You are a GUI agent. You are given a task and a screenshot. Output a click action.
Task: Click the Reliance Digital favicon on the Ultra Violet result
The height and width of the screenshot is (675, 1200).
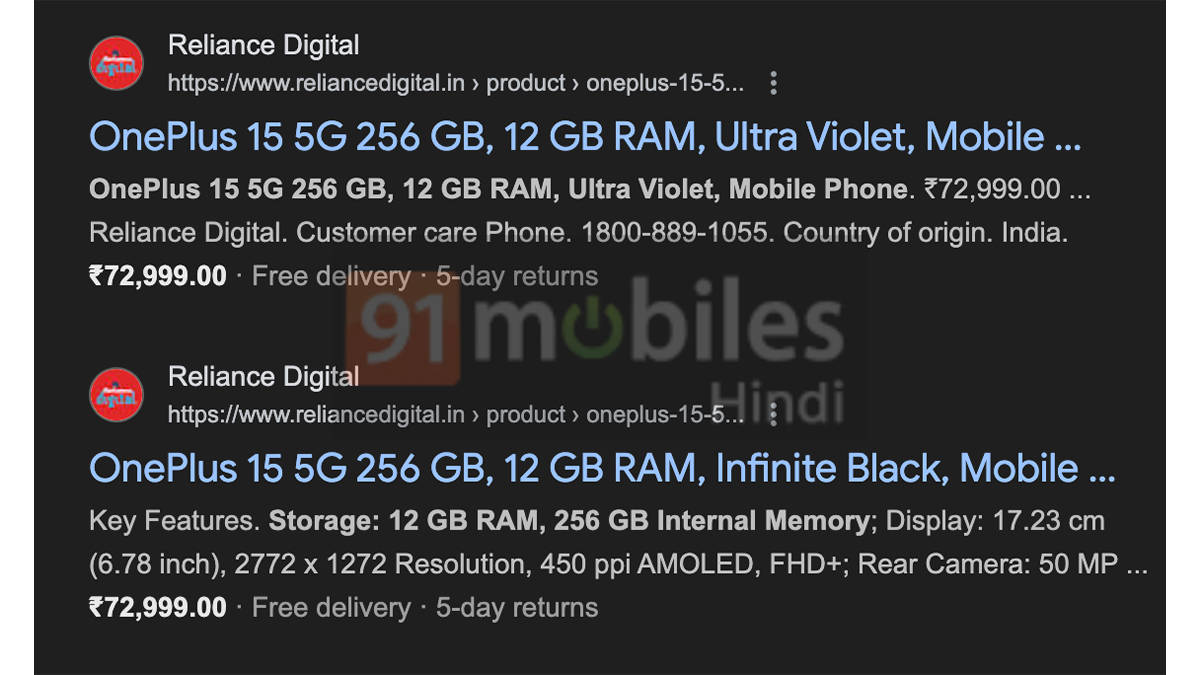click(x=117, y=63)
